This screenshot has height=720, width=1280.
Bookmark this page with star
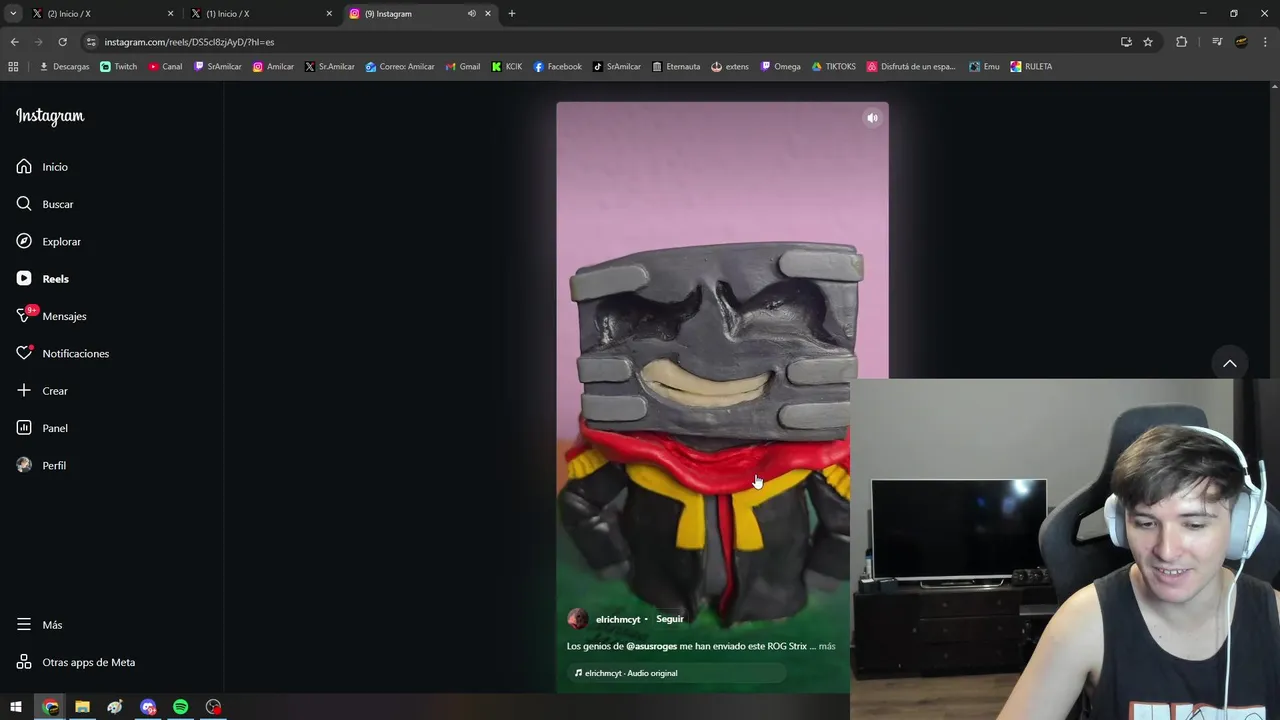click(1148, 42)
